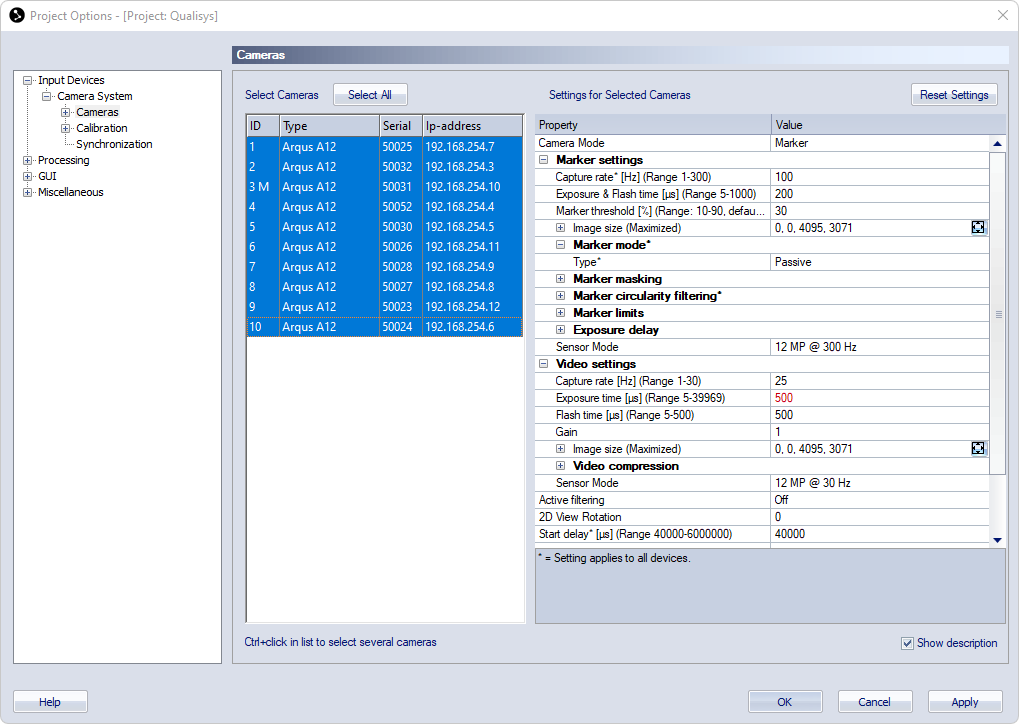The image size is (1019, 724).
Task: Select Synchronization in the tree
Action: (114, 144)
